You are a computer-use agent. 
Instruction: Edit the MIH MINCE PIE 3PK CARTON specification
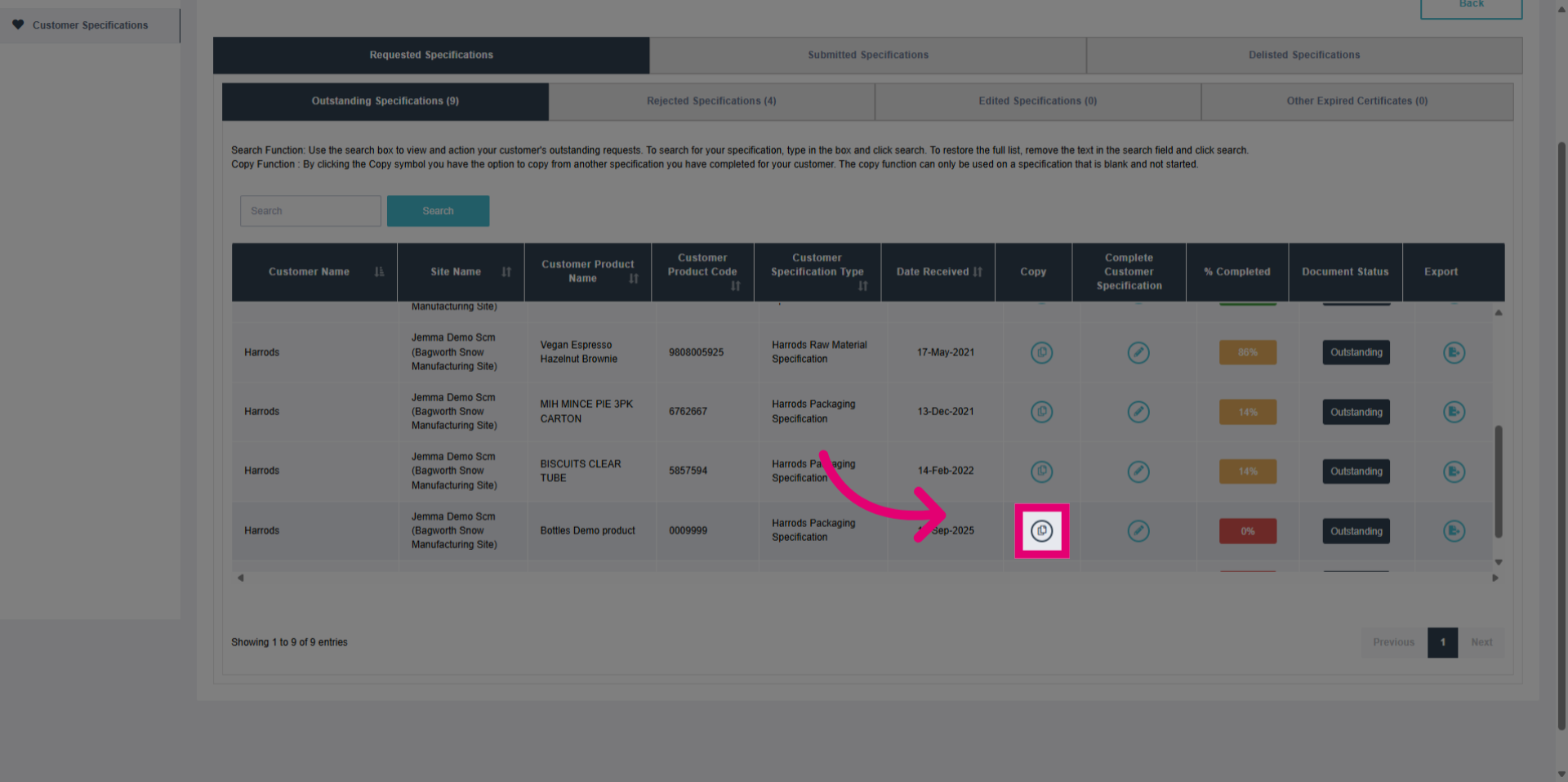coord(1138,412)
